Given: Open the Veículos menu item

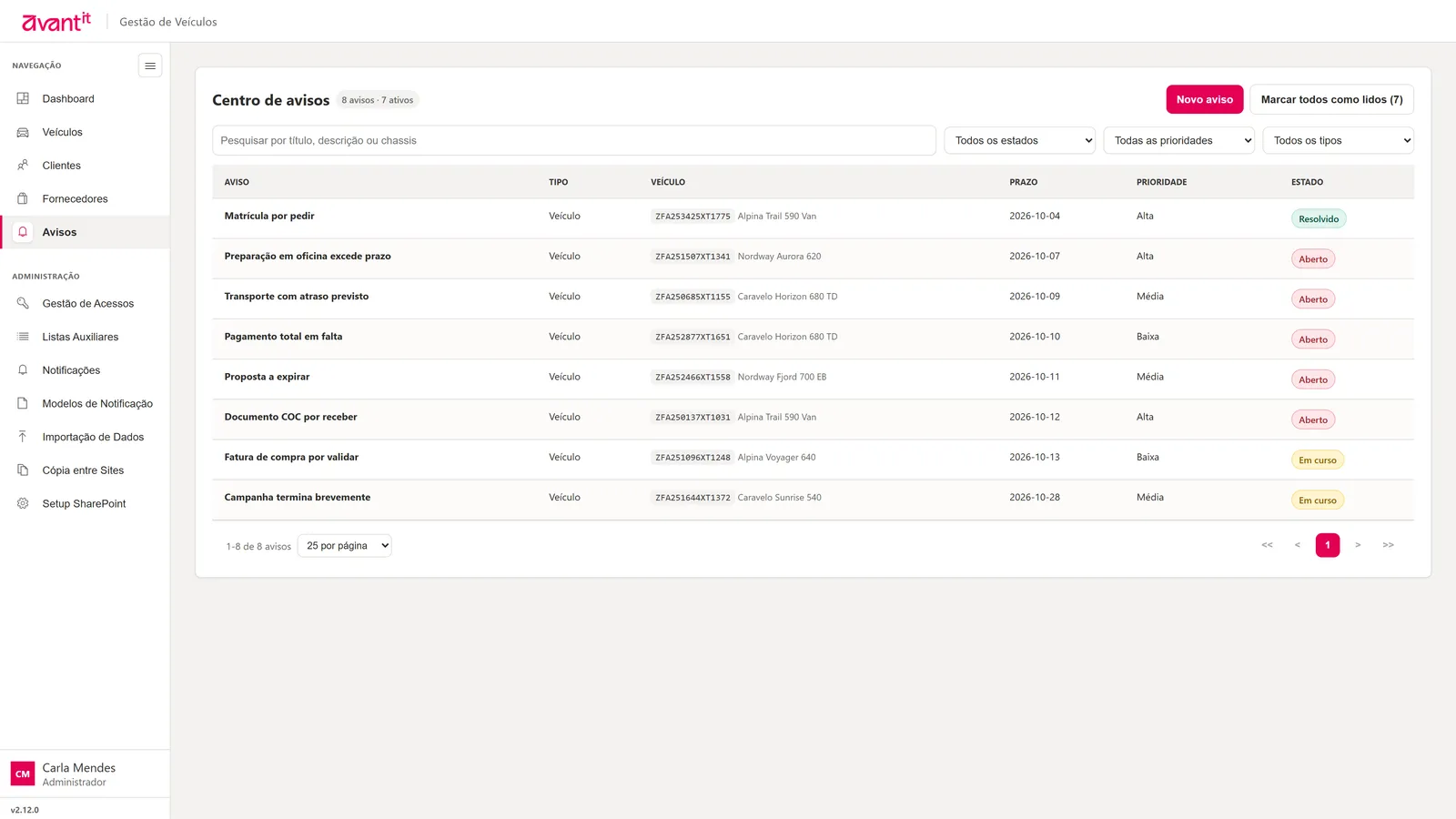Looking at the screenshot, I should click(x=85, y=132).
